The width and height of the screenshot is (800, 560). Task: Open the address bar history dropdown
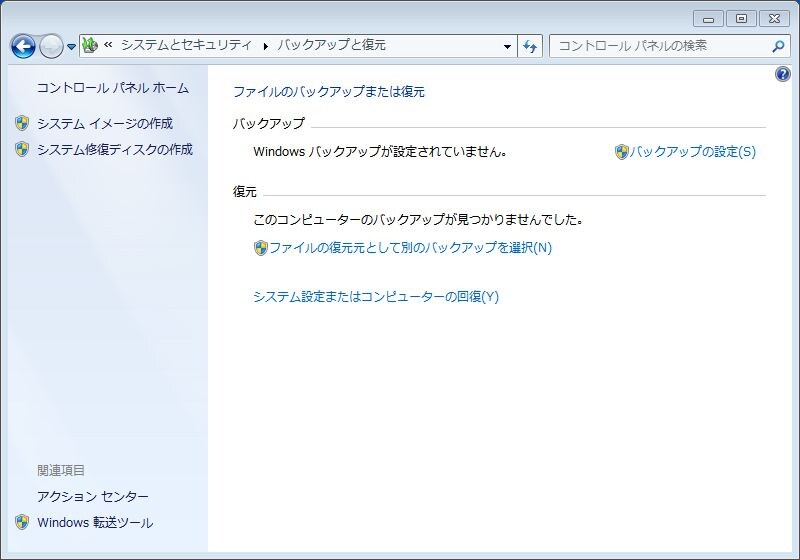pyautogui.click(x=507, y=46)
